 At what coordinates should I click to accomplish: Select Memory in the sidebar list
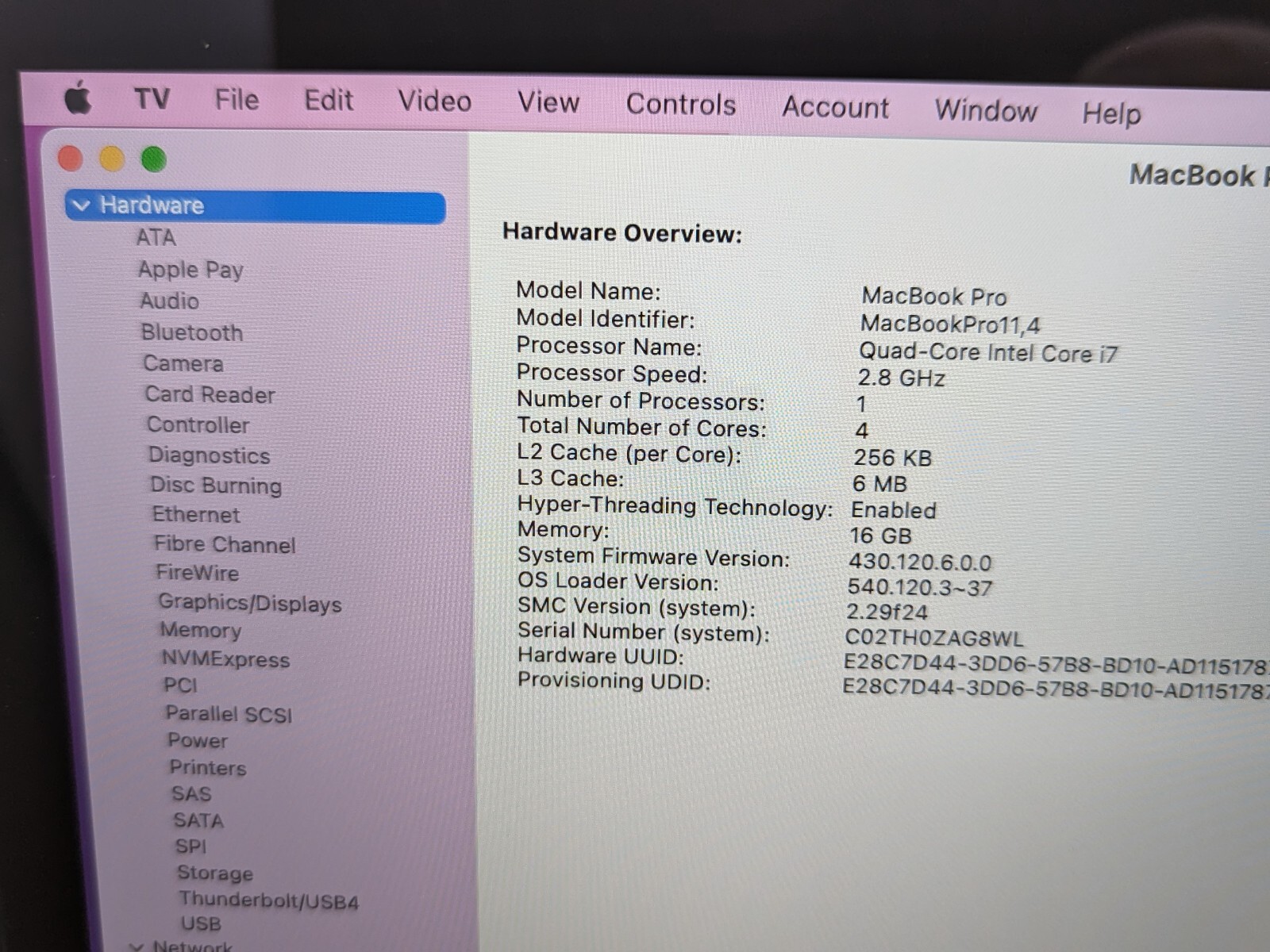click(200, 630)
